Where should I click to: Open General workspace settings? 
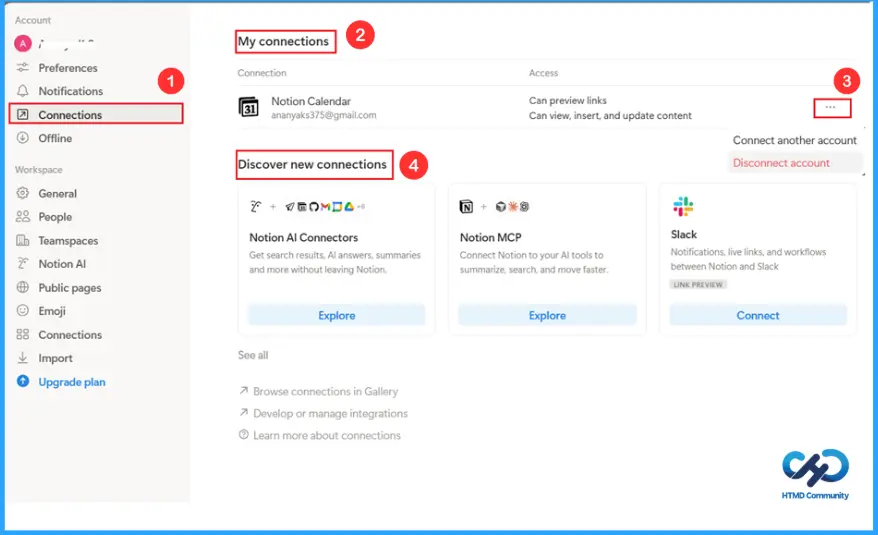[x=57, y=193]
